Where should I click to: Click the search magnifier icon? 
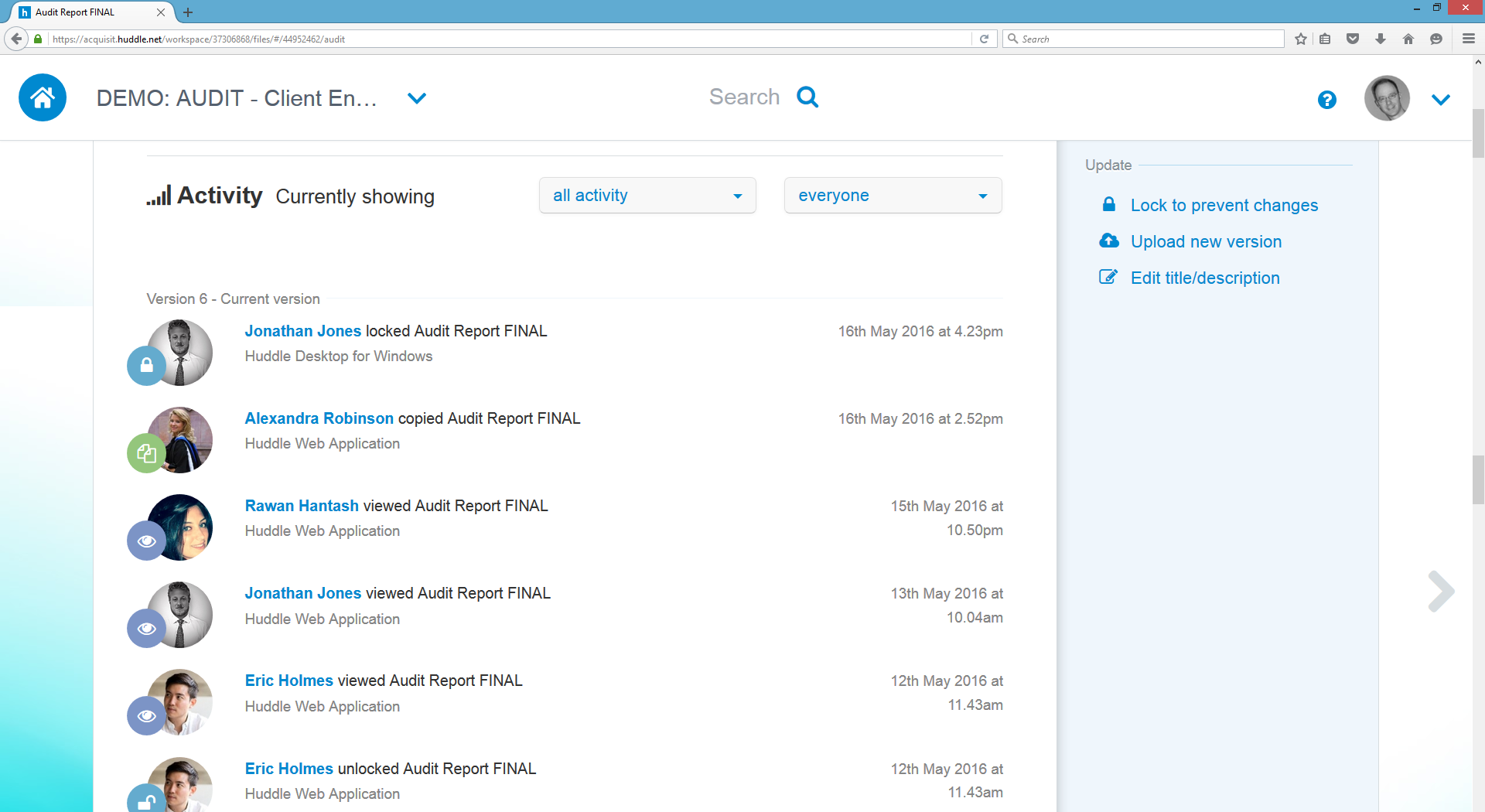click(x=807, y=97)
